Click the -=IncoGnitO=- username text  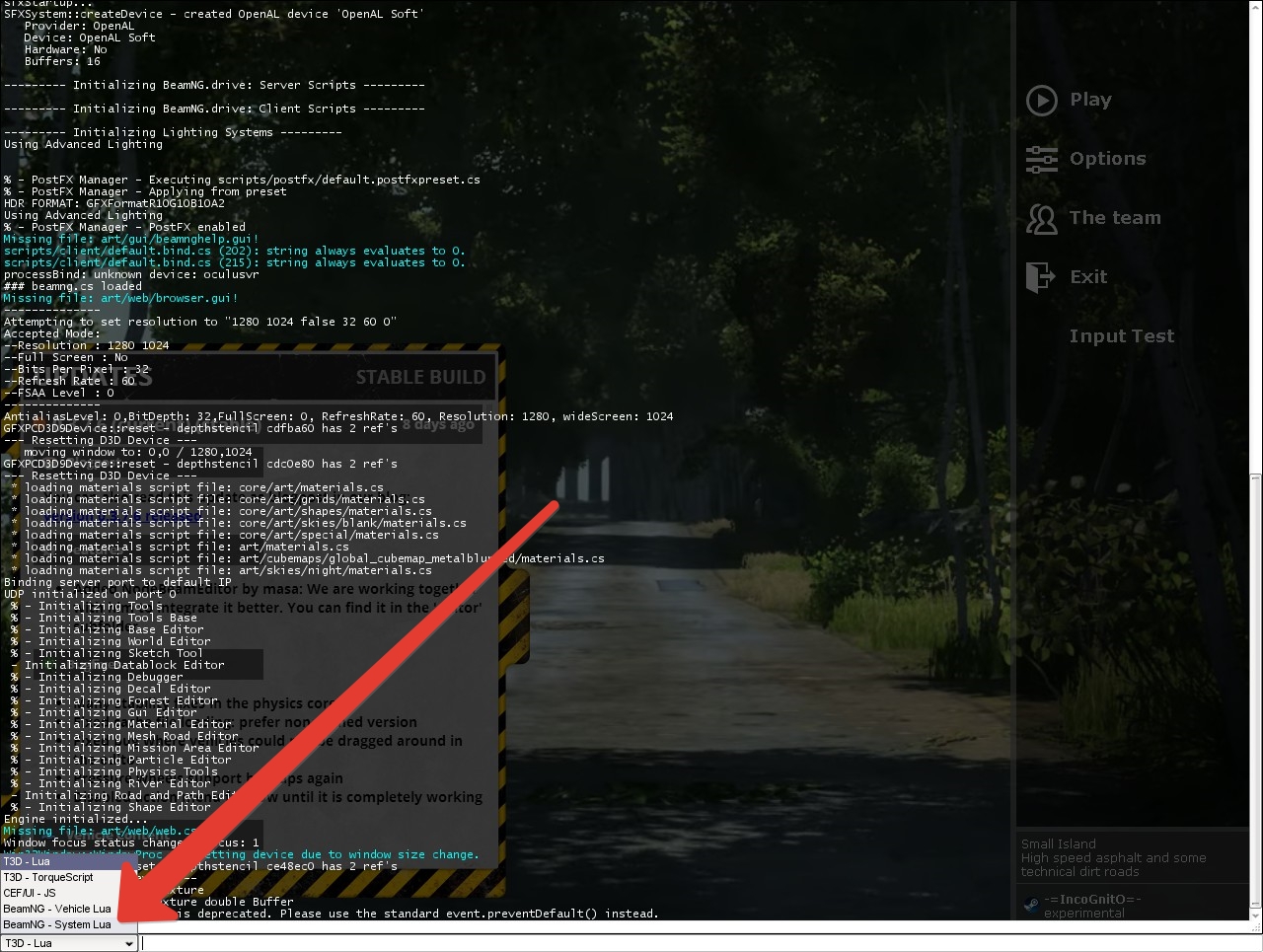click(x=1092, y=899)
